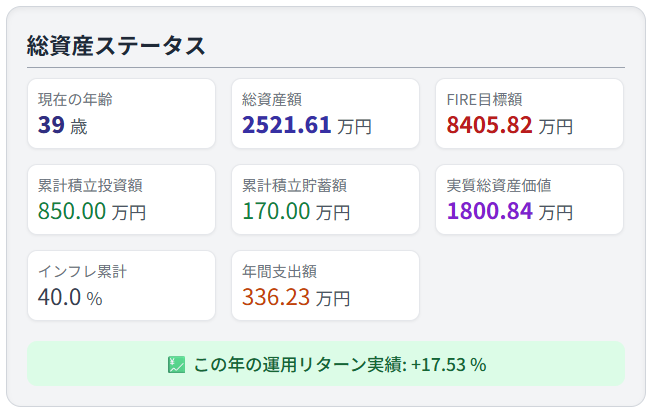Click the +17.53 % return figure
The width and height of the screenshot is (651, 418).
(448, 365)
